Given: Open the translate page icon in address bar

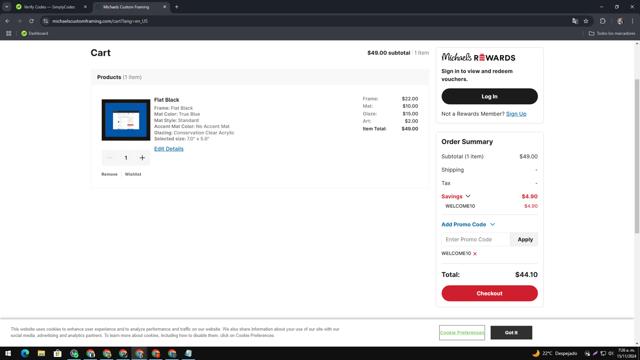Looking at the screenshot, I should coord(575,21).
